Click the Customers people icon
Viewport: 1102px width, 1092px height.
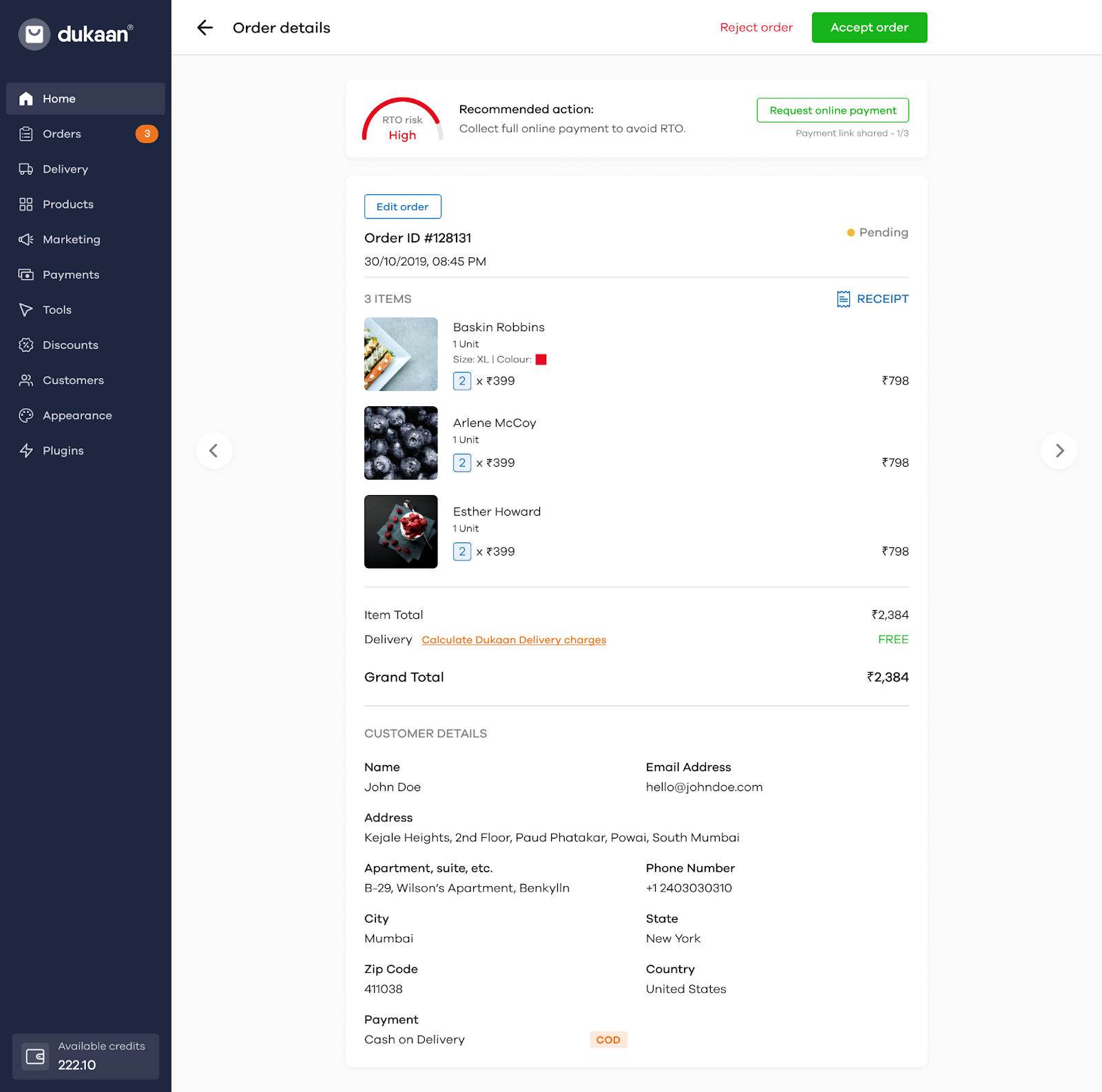(26, 379)
